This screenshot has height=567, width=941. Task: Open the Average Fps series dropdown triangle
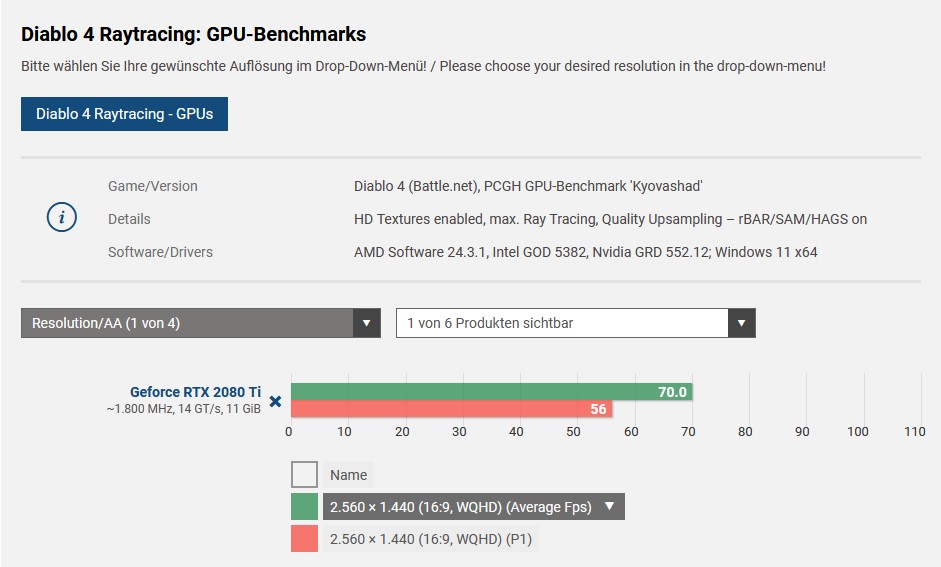coord(610,506)
